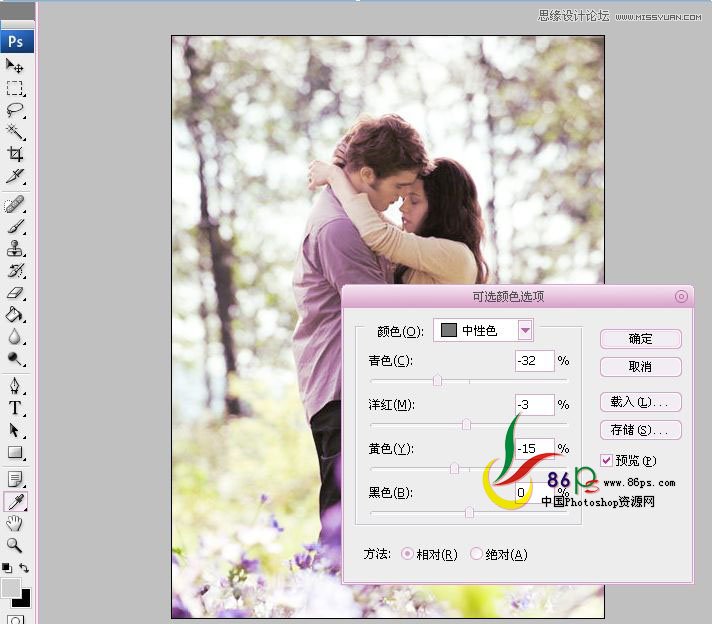
Task: Select the Eraser tool
Action: (15, 292)
